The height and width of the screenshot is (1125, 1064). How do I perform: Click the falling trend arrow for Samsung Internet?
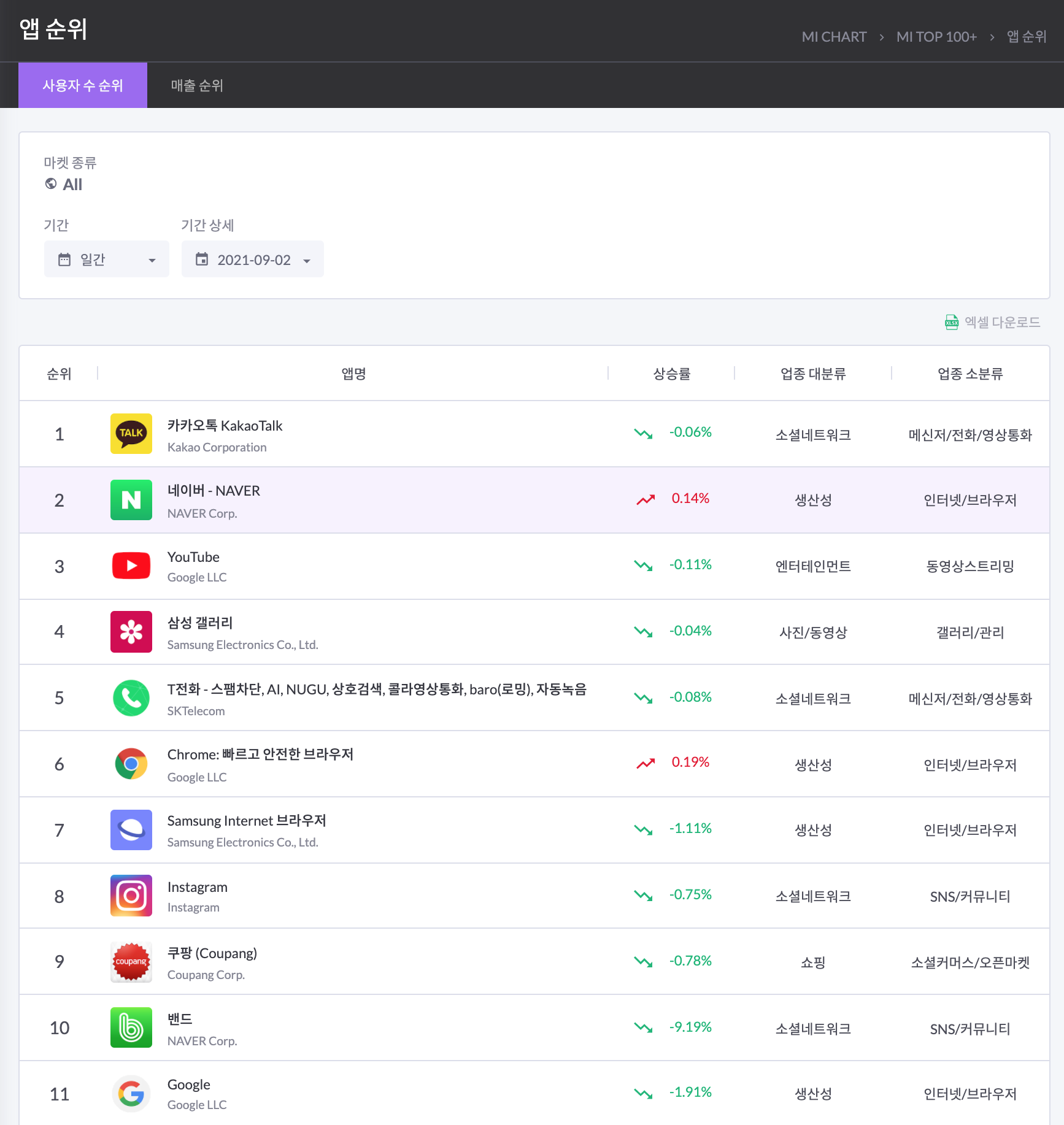pyautogui.click(x=643, y=829)
